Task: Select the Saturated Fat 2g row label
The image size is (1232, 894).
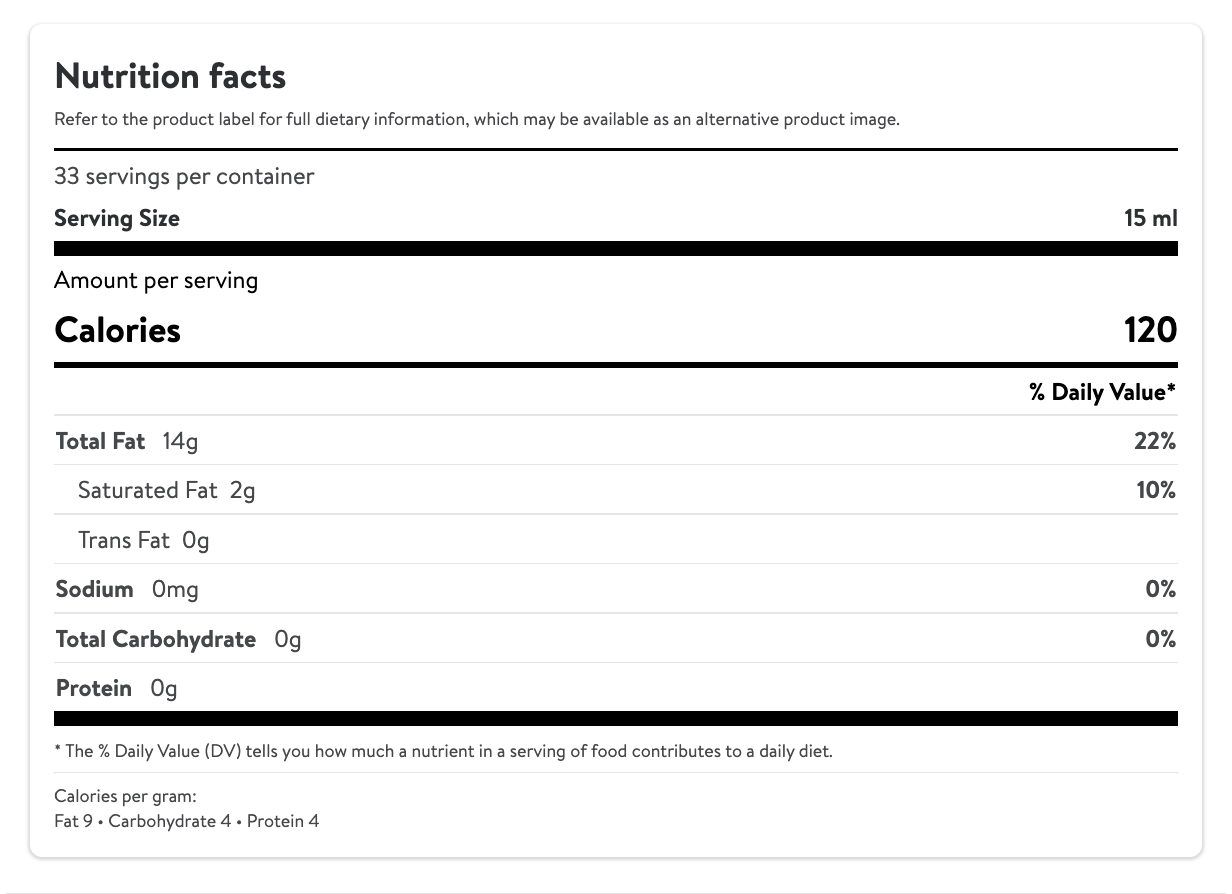Action: 166,490
